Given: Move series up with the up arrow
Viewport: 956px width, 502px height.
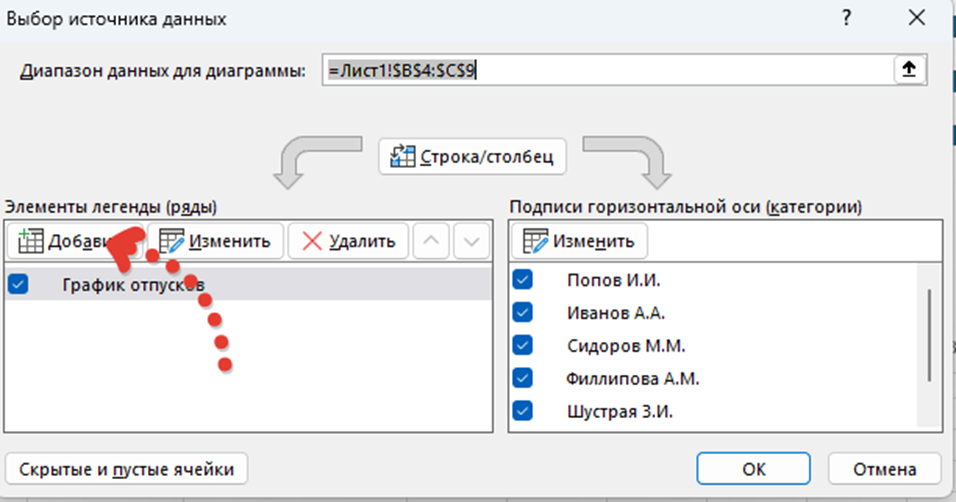Looking at the screenshot, I should [431, 241].
